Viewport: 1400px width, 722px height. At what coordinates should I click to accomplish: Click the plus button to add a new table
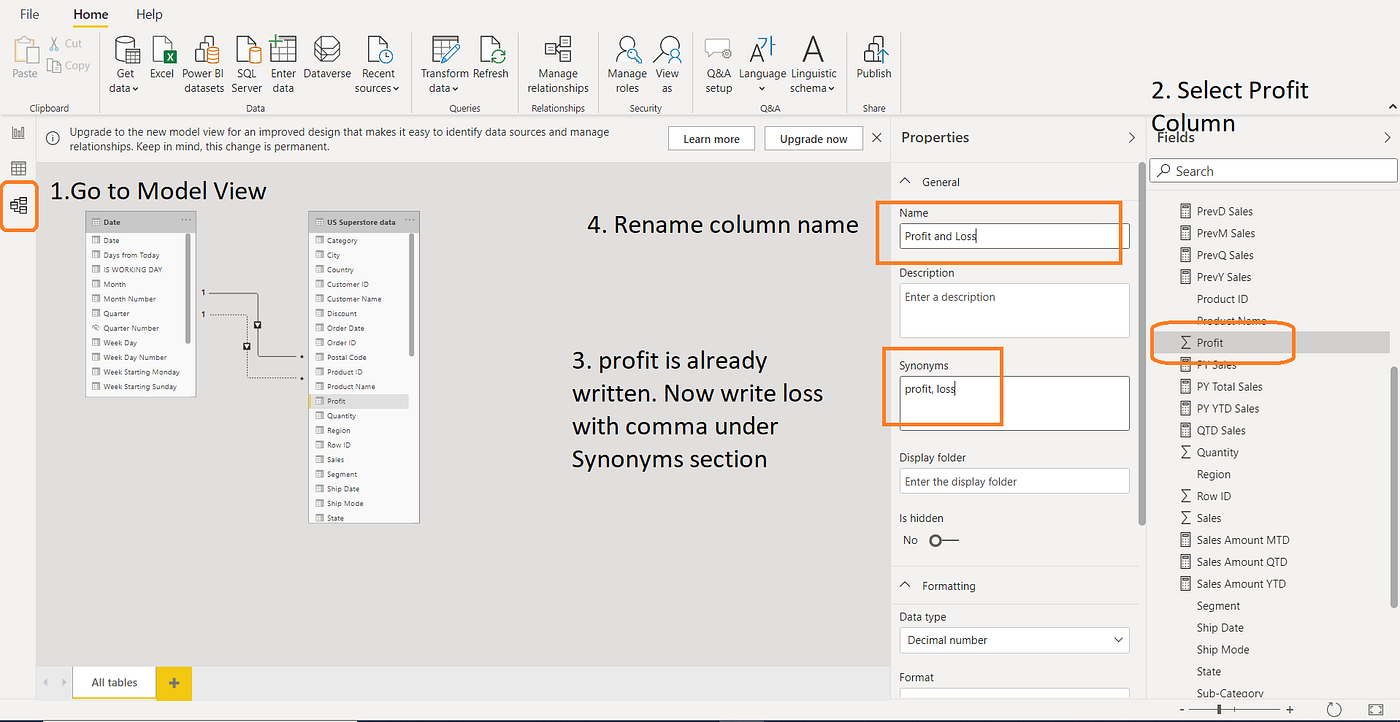click(173, 682)
